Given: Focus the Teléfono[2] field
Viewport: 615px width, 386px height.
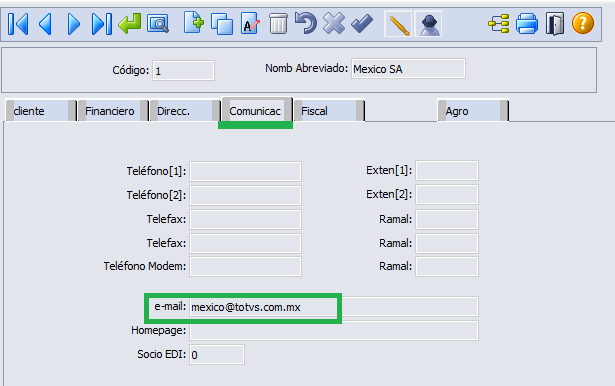Looking at the screenshot, I should [x=246, y=195].
